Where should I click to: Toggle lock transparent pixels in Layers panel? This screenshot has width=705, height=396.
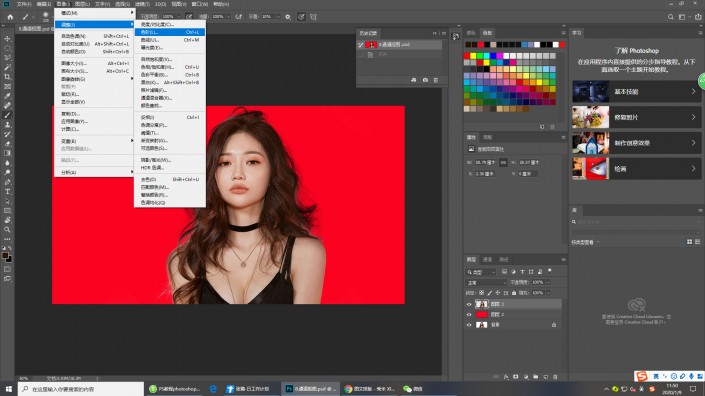tap(482, 293)
